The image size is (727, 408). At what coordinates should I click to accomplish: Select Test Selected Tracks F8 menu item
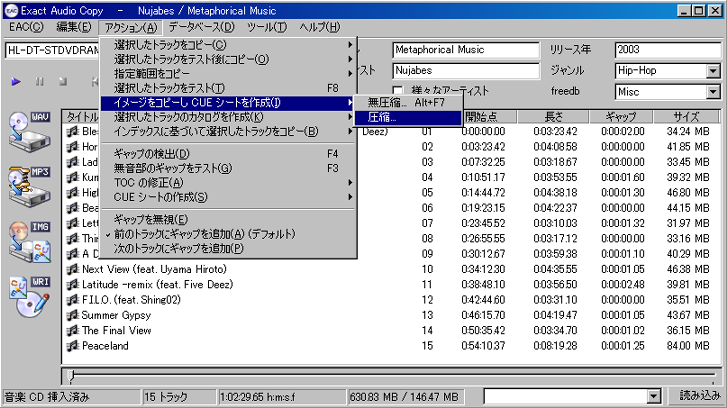[x=229, y=88]
